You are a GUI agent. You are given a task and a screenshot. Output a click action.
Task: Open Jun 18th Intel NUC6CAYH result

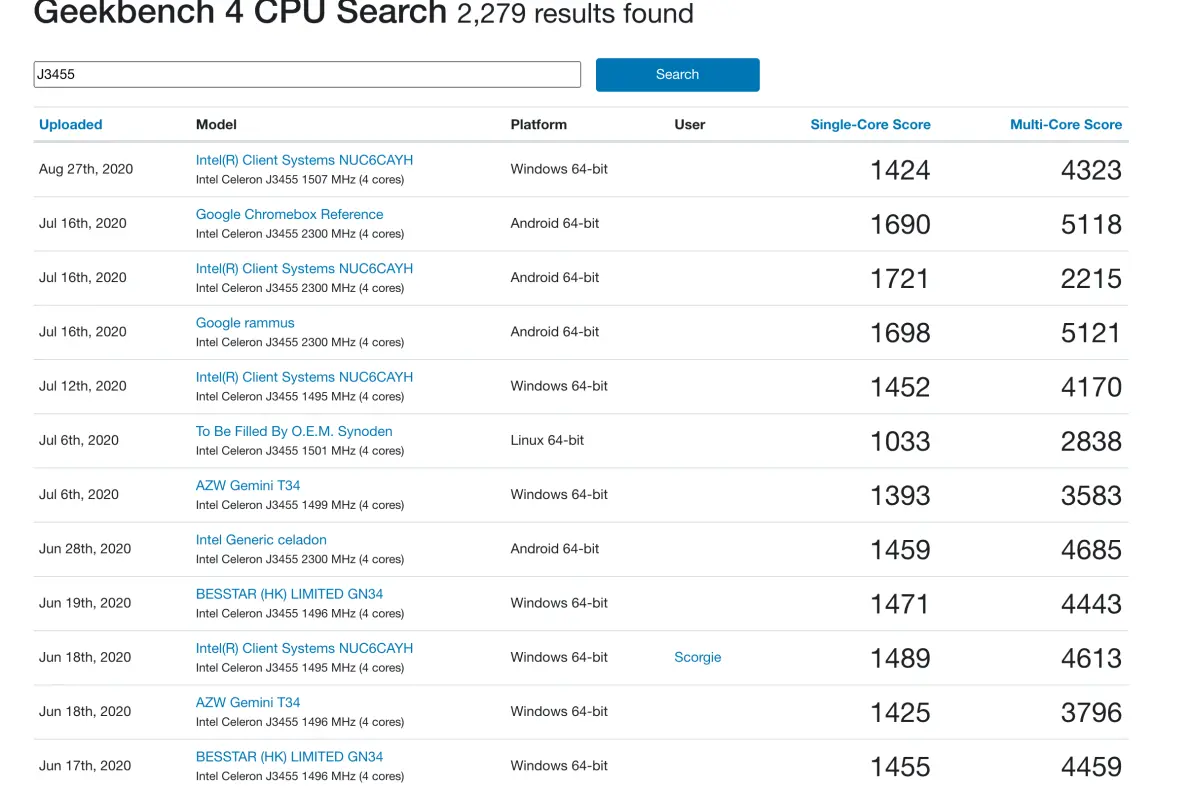(304, 649)
